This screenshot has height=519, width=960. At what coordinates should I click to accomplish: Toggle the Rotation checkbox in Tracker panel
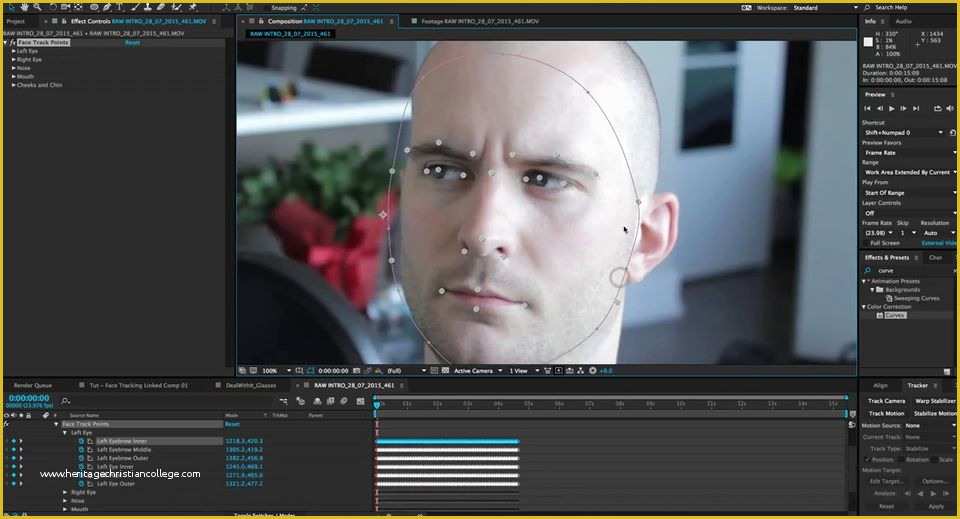coord(901,460)
